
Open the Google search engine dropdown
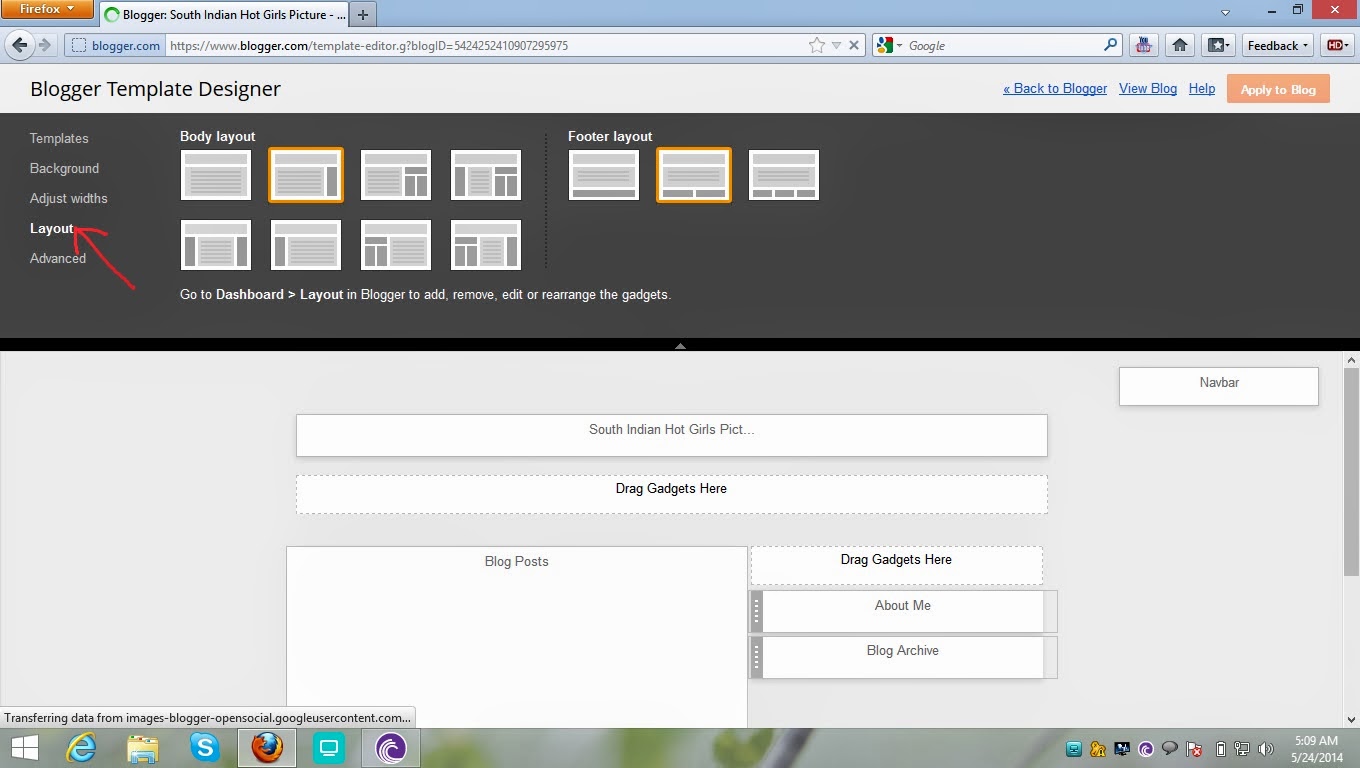click(889, 45)
